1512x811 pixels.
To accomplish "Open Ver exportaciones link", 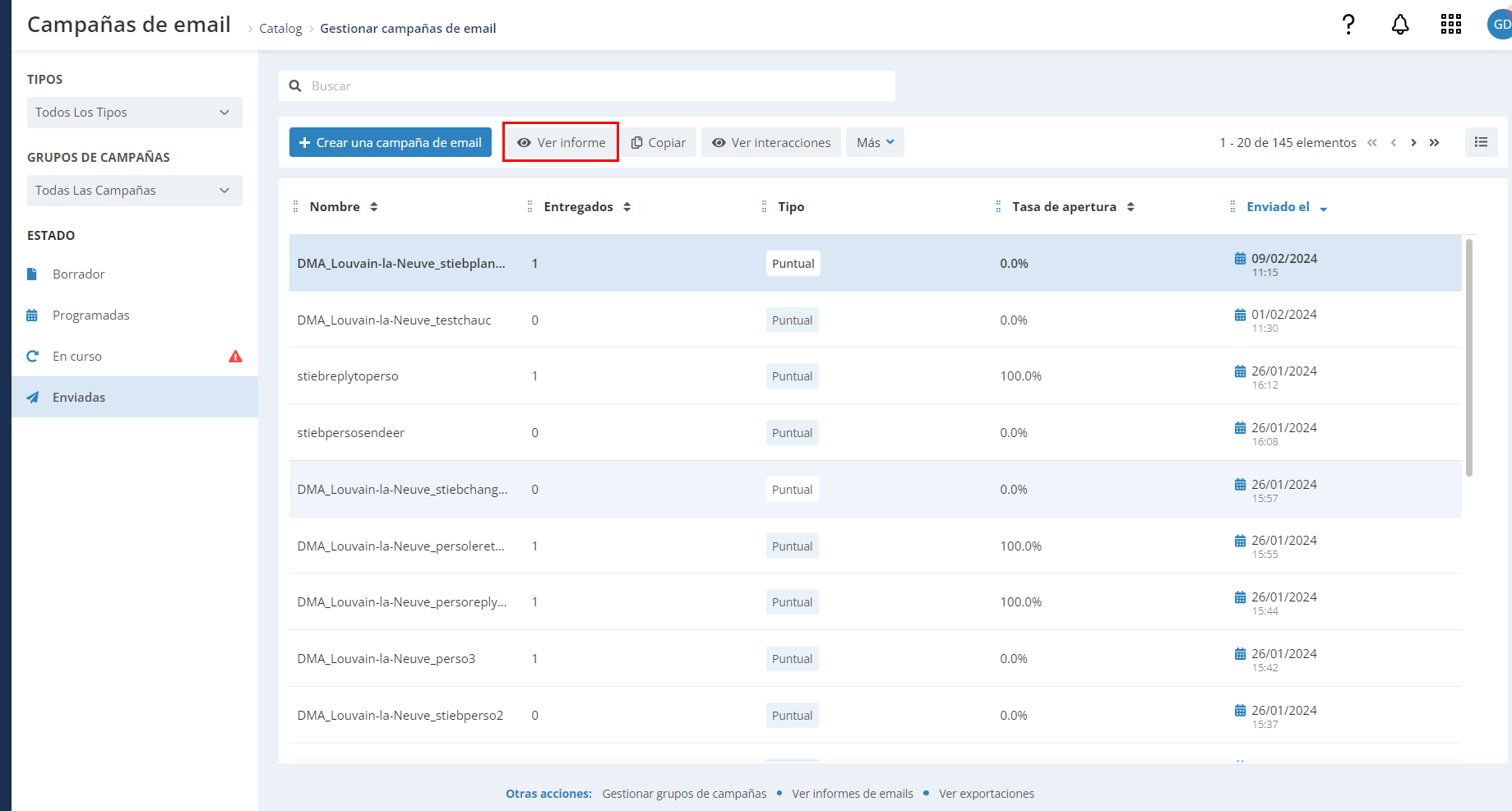I will (x=987, y=794).
